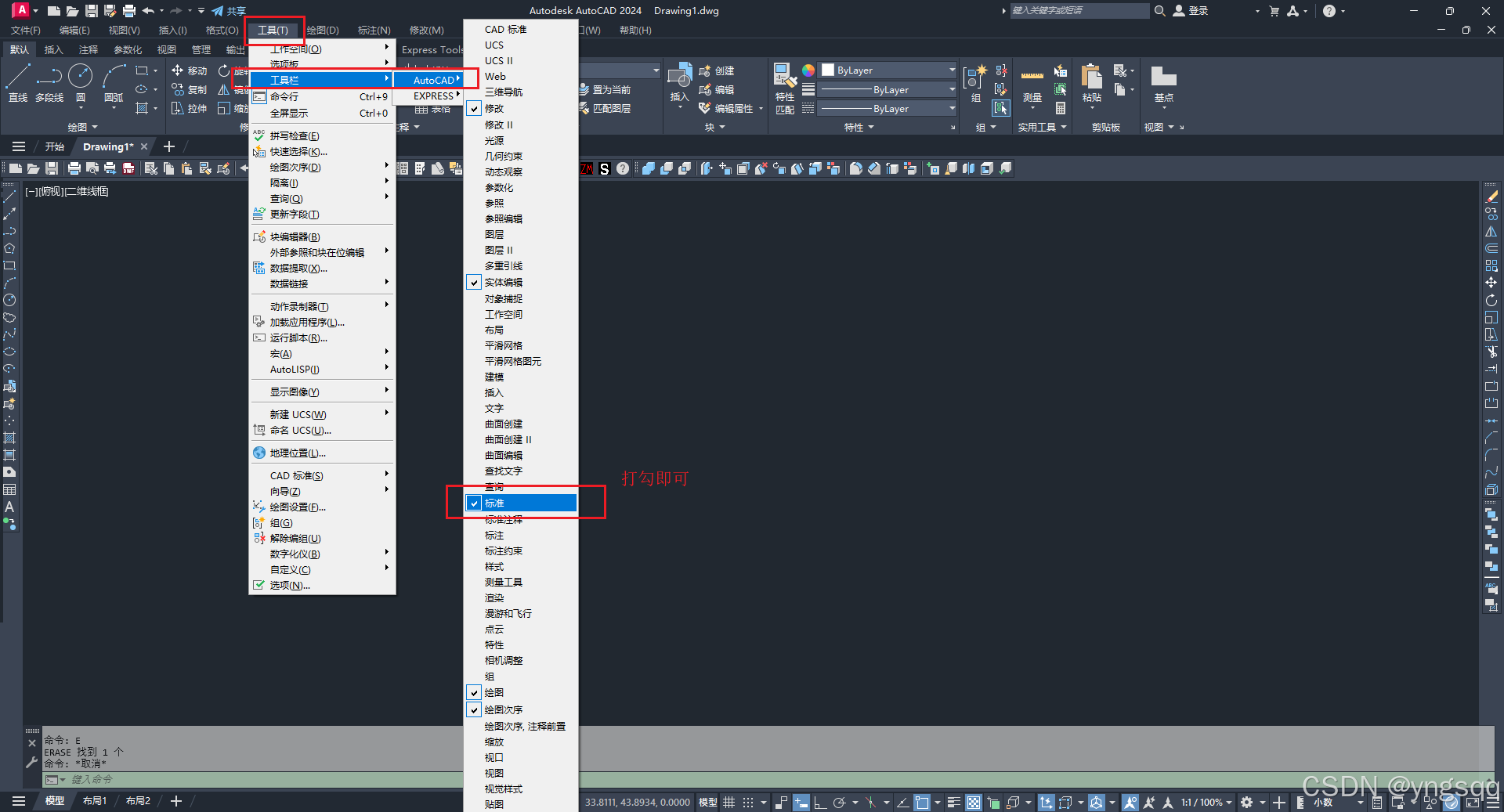The width and height of the screenshot is (1504, 812).
Task: Open the annotation scale 1:1 / 100% dropdown
Action: coord(1206,803)
